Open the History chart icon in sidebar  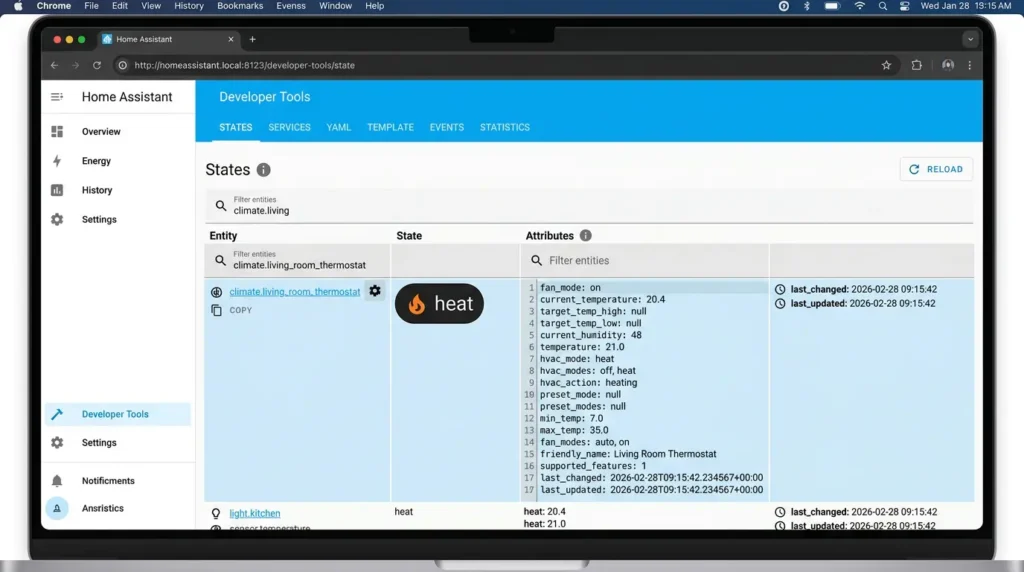(57, 190)
